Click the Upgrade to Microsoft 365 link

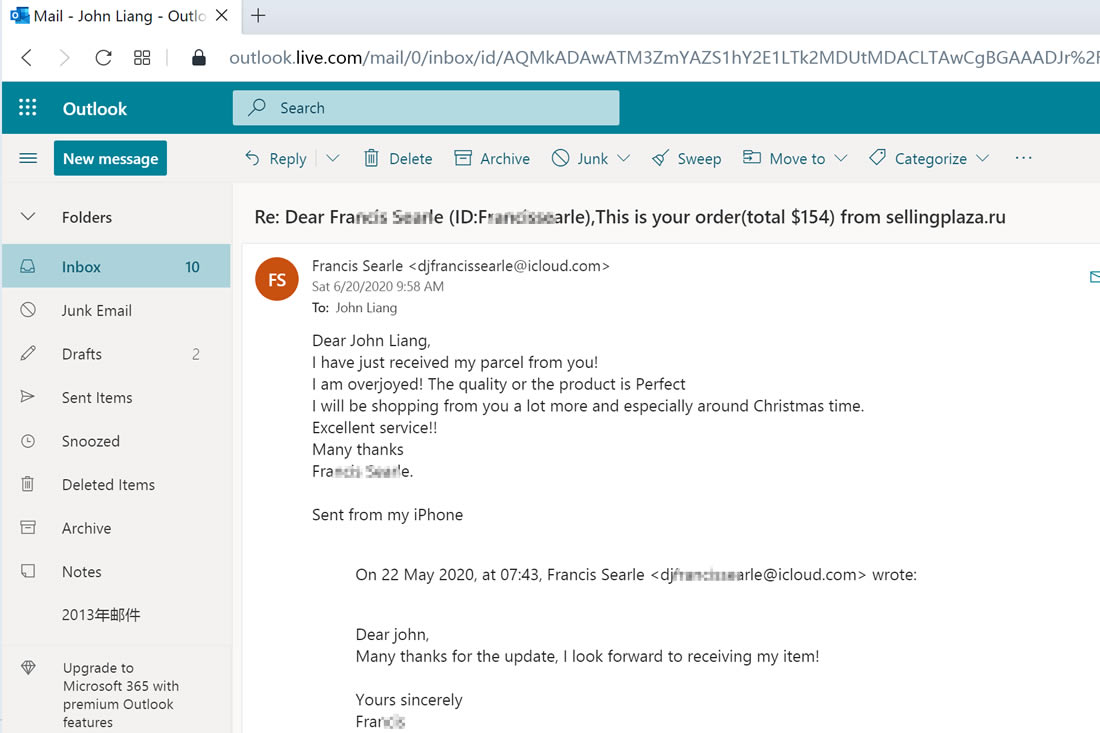121,694
